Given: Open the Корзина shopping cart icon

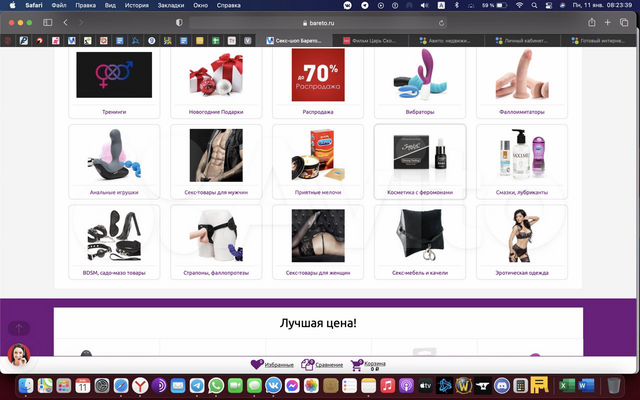Looking at the screenshot, I should (357, 365).
